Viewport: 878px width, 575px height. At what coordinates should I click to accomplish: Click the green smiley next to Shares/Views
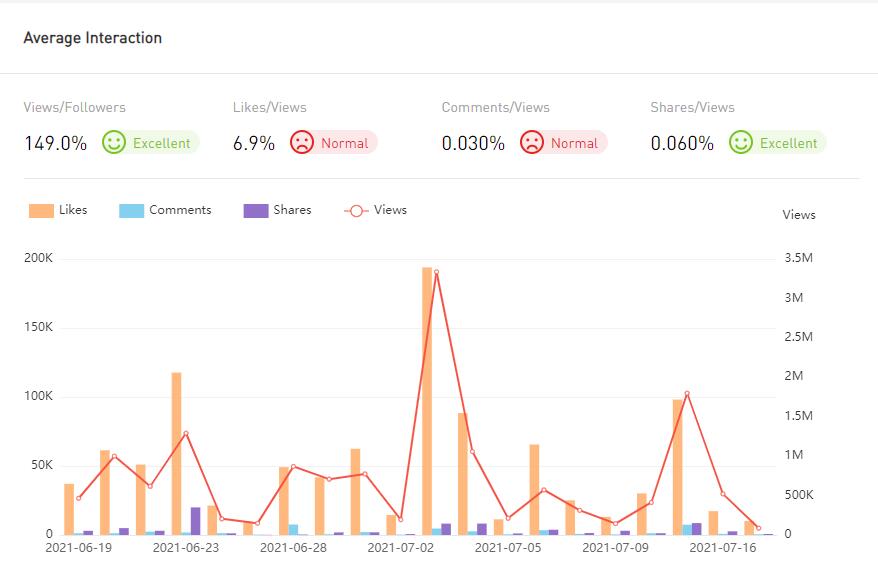741,143
